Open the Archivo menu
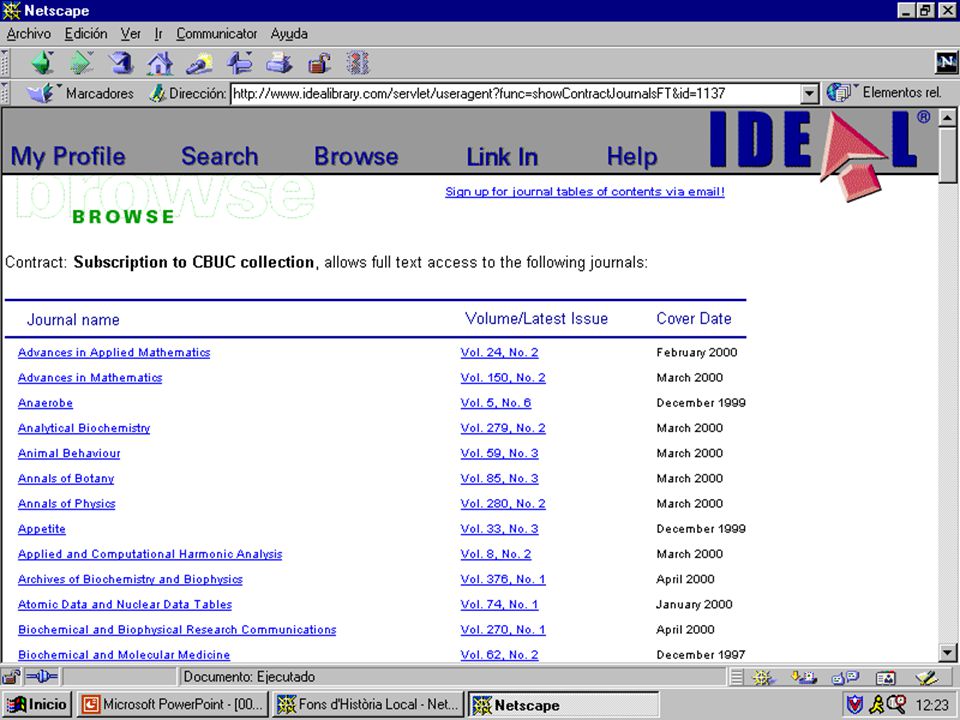This screenshot has width=960, height=720. (x=29, y=34)
